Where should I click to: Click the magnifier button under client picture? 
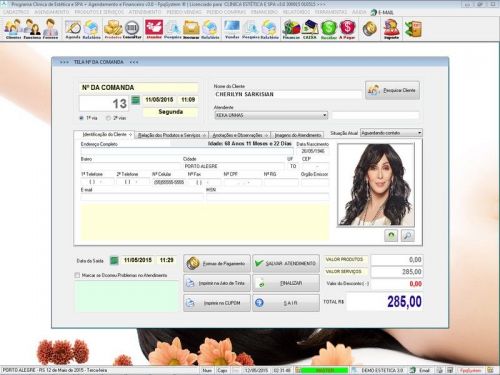click(407, 235)
